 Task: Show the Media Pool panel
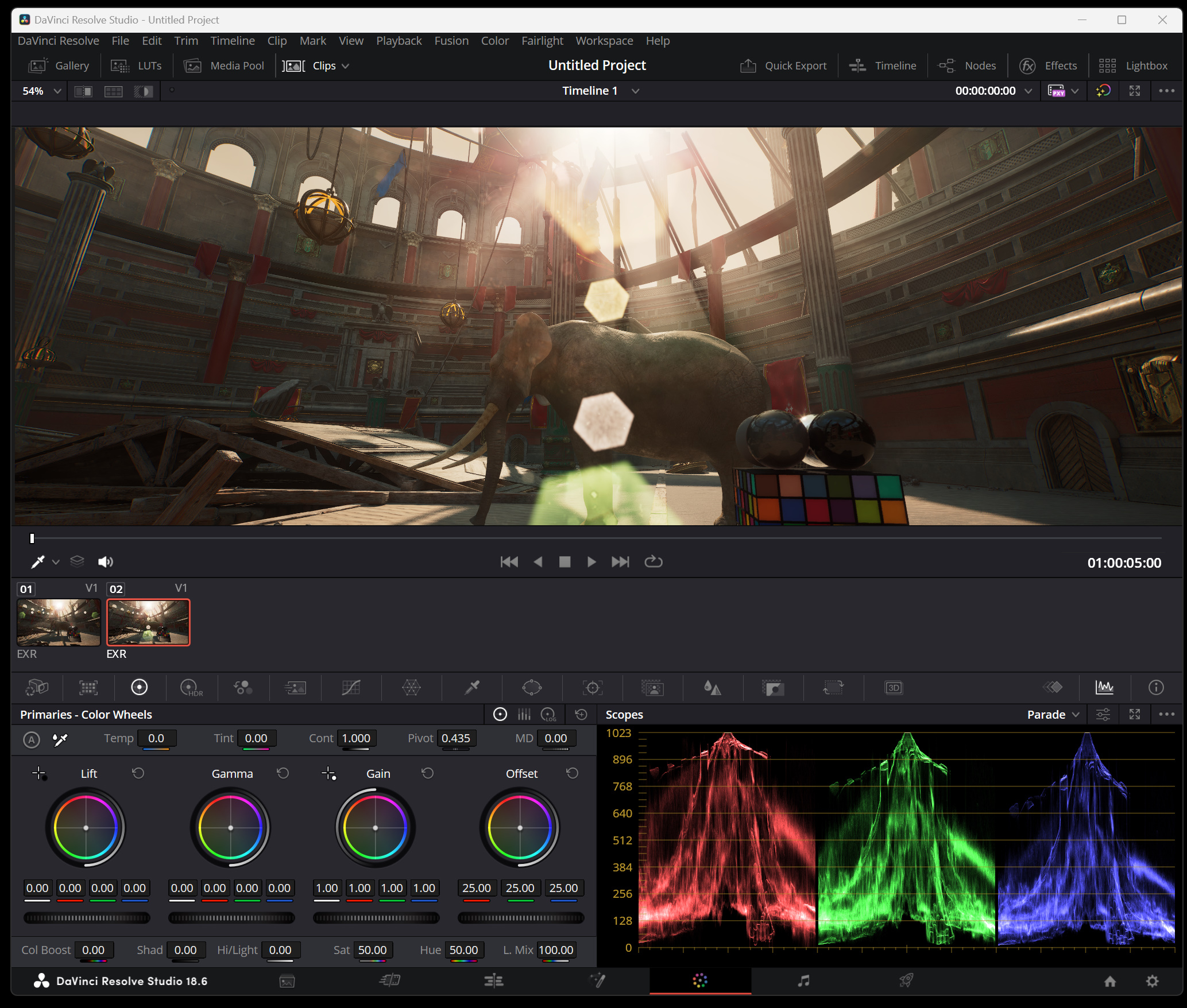tap(224, 65)
